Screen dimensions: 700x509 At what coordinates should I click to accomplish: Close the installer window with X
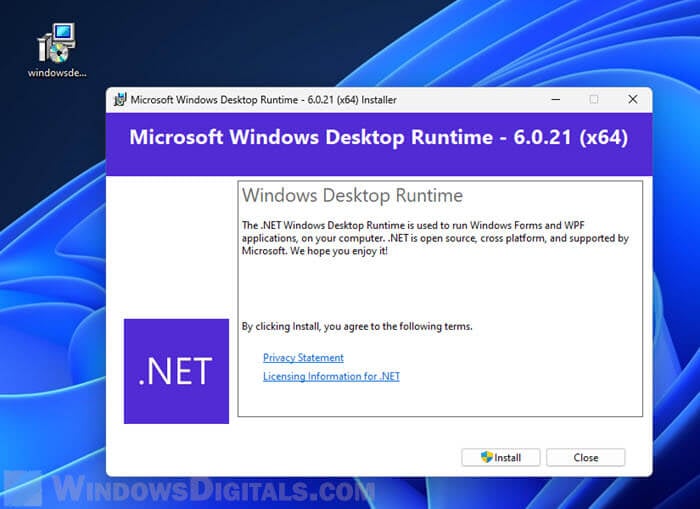(x=633, y=100)
